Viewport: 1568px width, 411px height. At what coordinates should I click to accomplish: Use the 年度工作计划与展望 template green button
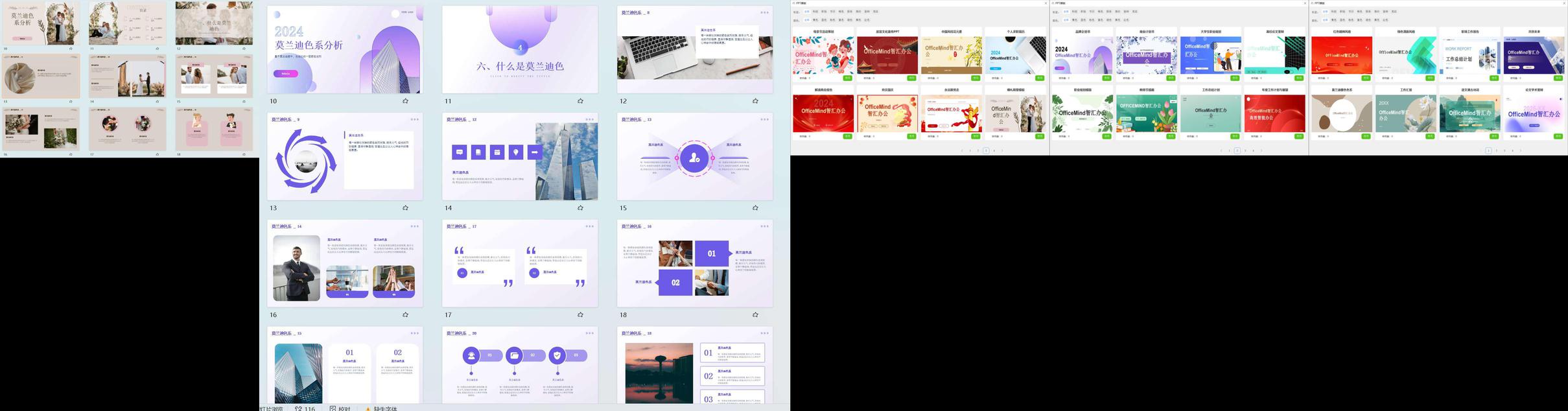click(x=1299, y=136)
